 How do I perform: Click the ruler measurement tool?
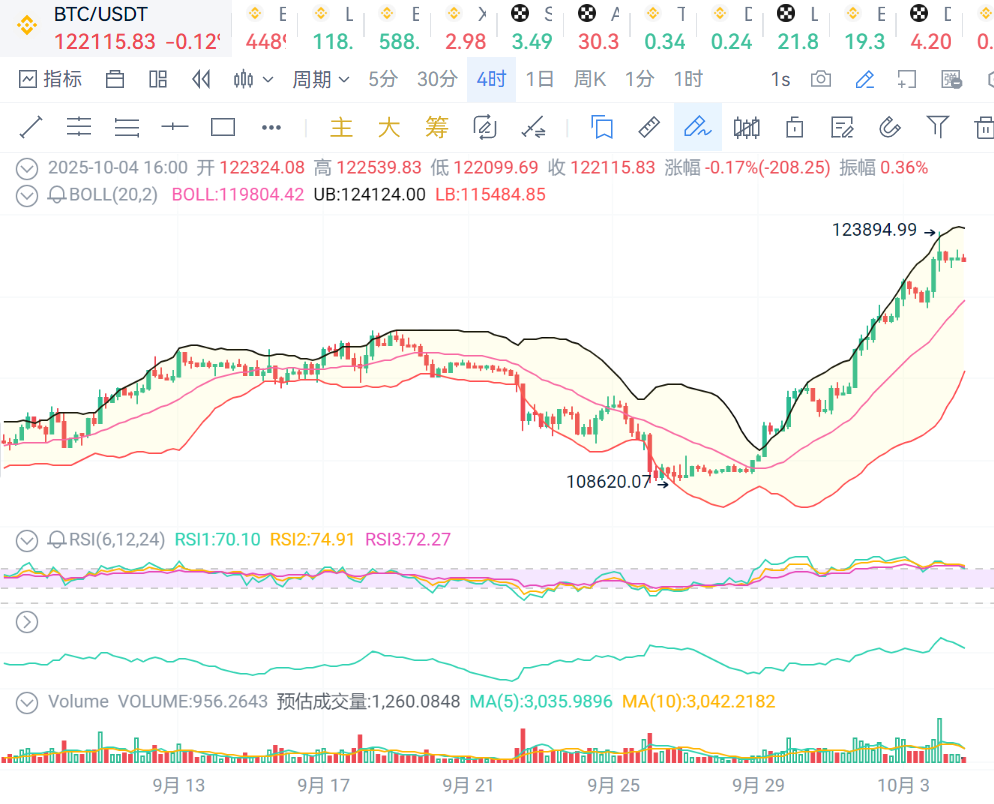point(649,127)
